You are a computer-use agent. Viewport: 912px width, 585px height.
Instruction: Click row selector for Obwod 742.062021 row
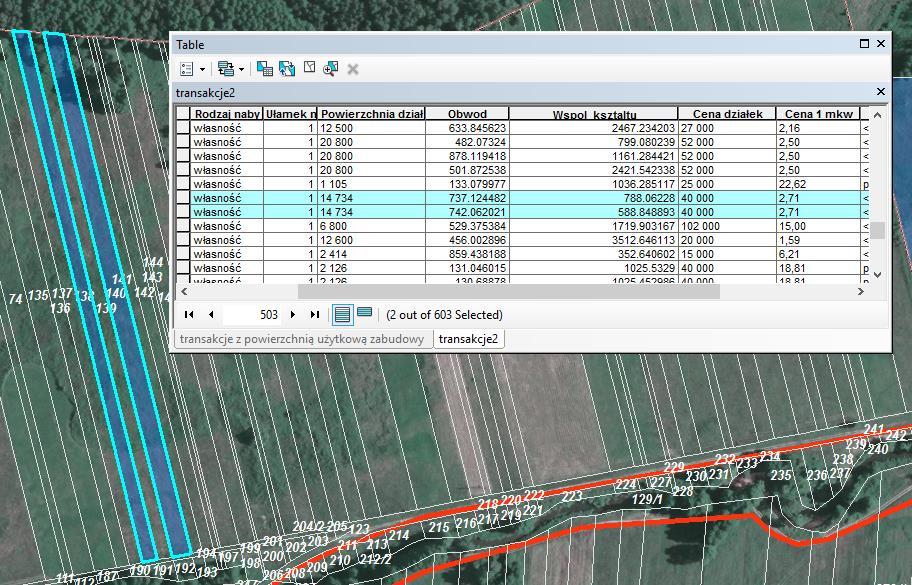pos(183,212)
